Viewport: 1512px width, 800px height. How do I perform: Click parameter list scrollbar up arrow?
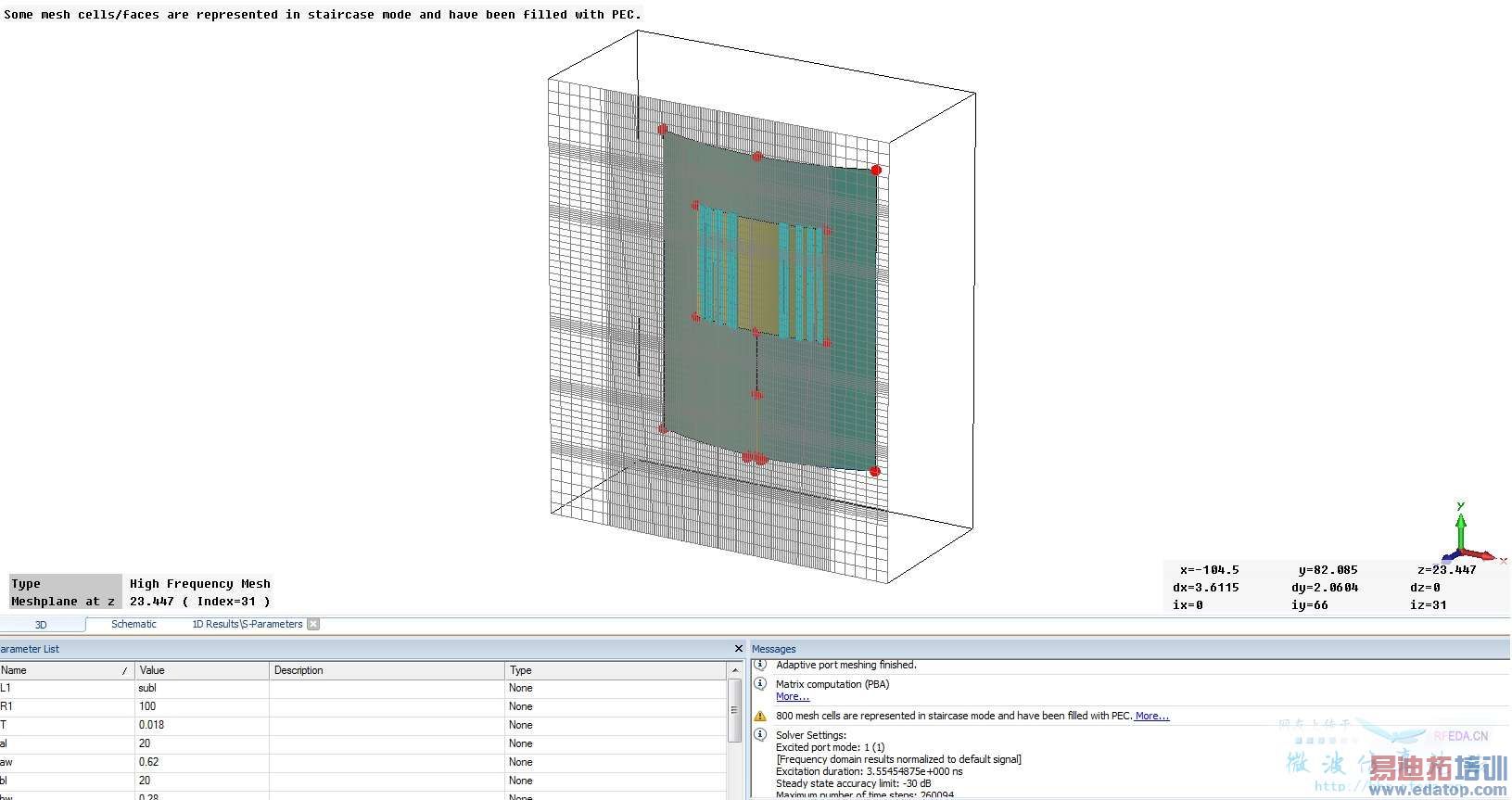tap(735, 670)
